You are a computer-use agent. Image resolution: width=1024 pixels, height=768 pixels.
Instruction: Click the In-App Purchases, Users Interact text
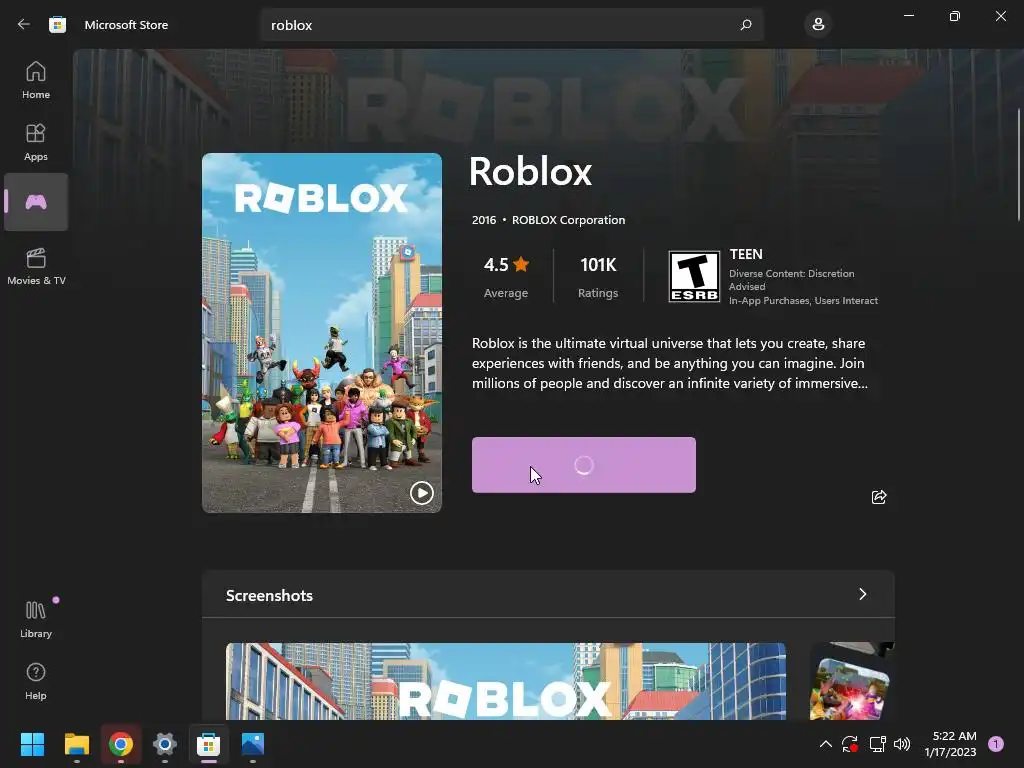(x=803, y=301)
